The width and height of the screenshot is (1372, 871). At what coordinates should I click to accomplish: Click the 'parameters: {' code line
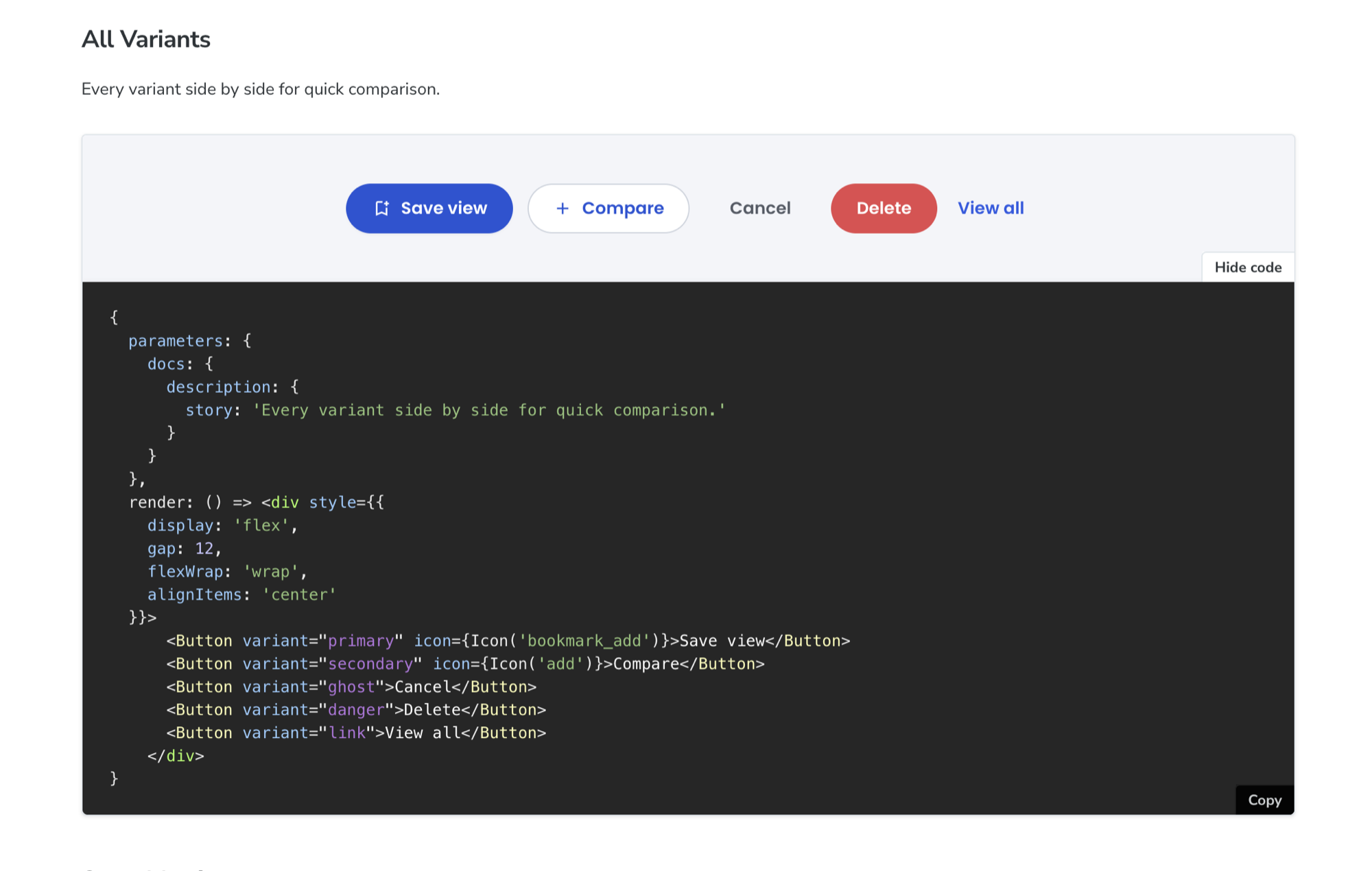coord(190,341)
